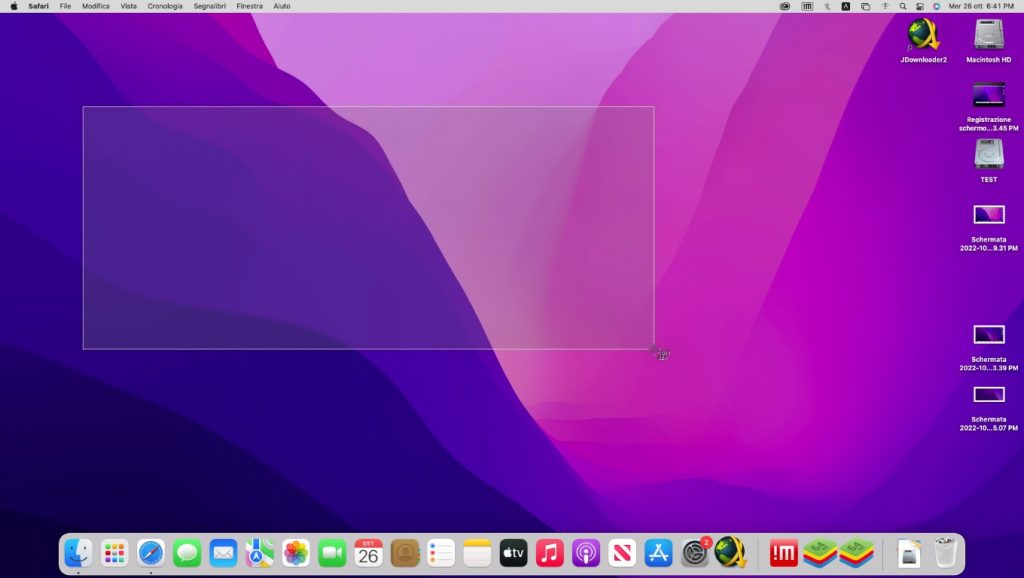
Task: Open the Trash in the Dock
Action: tap(945, 552)
